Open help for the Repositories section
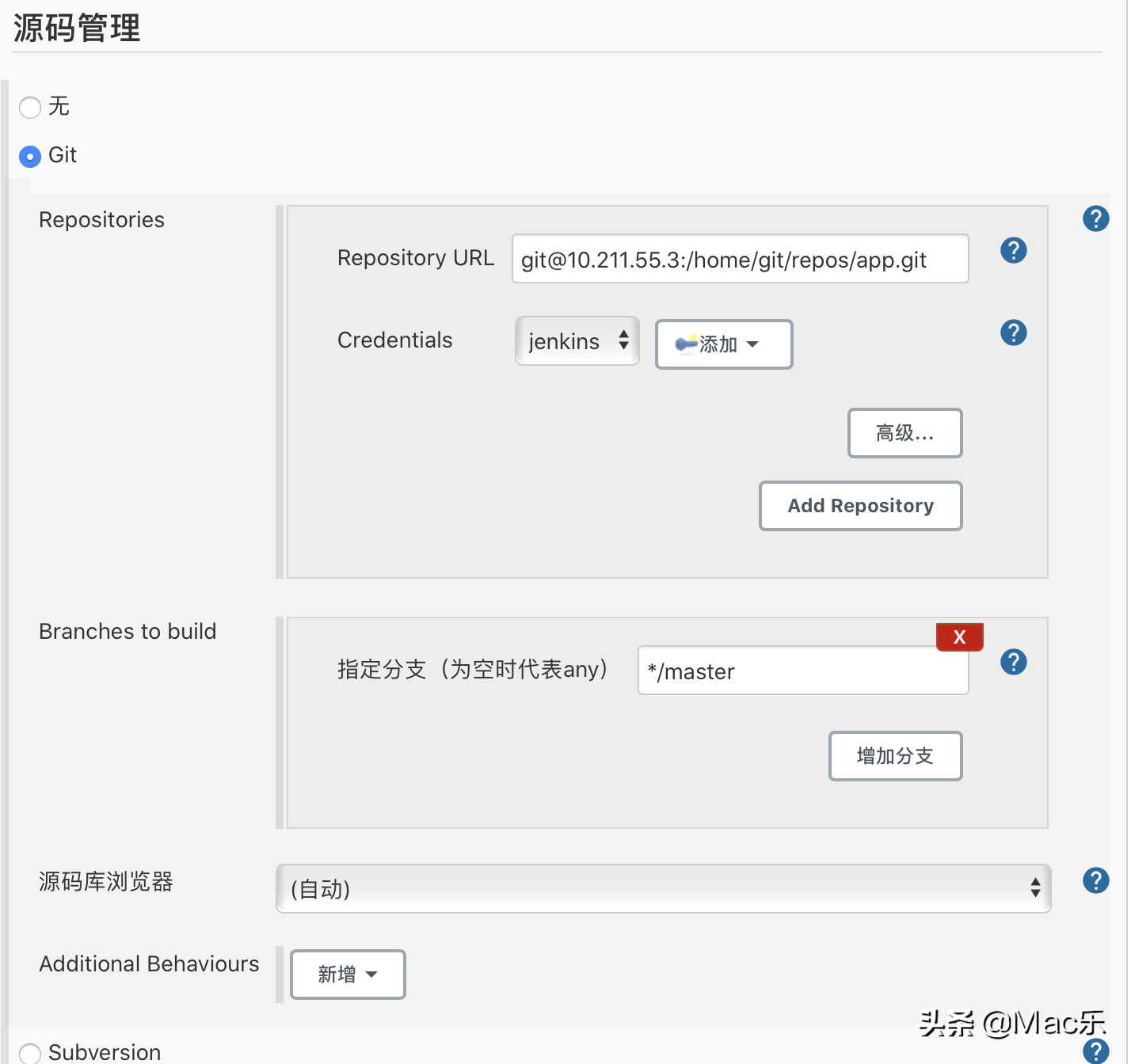1131x1064 pixels. click(x=1095, y=218)
